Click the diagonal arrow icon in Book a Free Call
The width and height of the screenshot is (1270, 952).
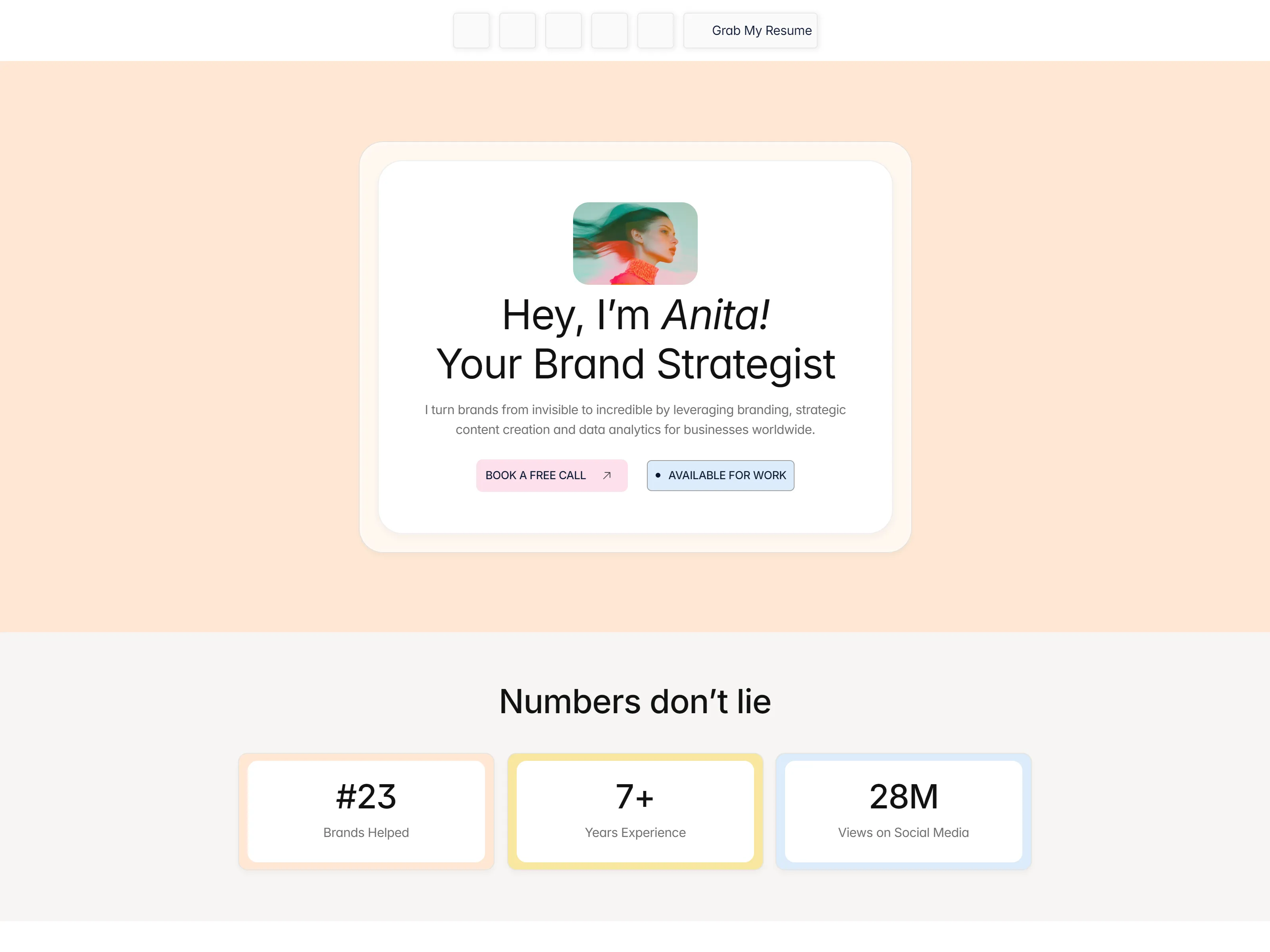tap(607, 476)
